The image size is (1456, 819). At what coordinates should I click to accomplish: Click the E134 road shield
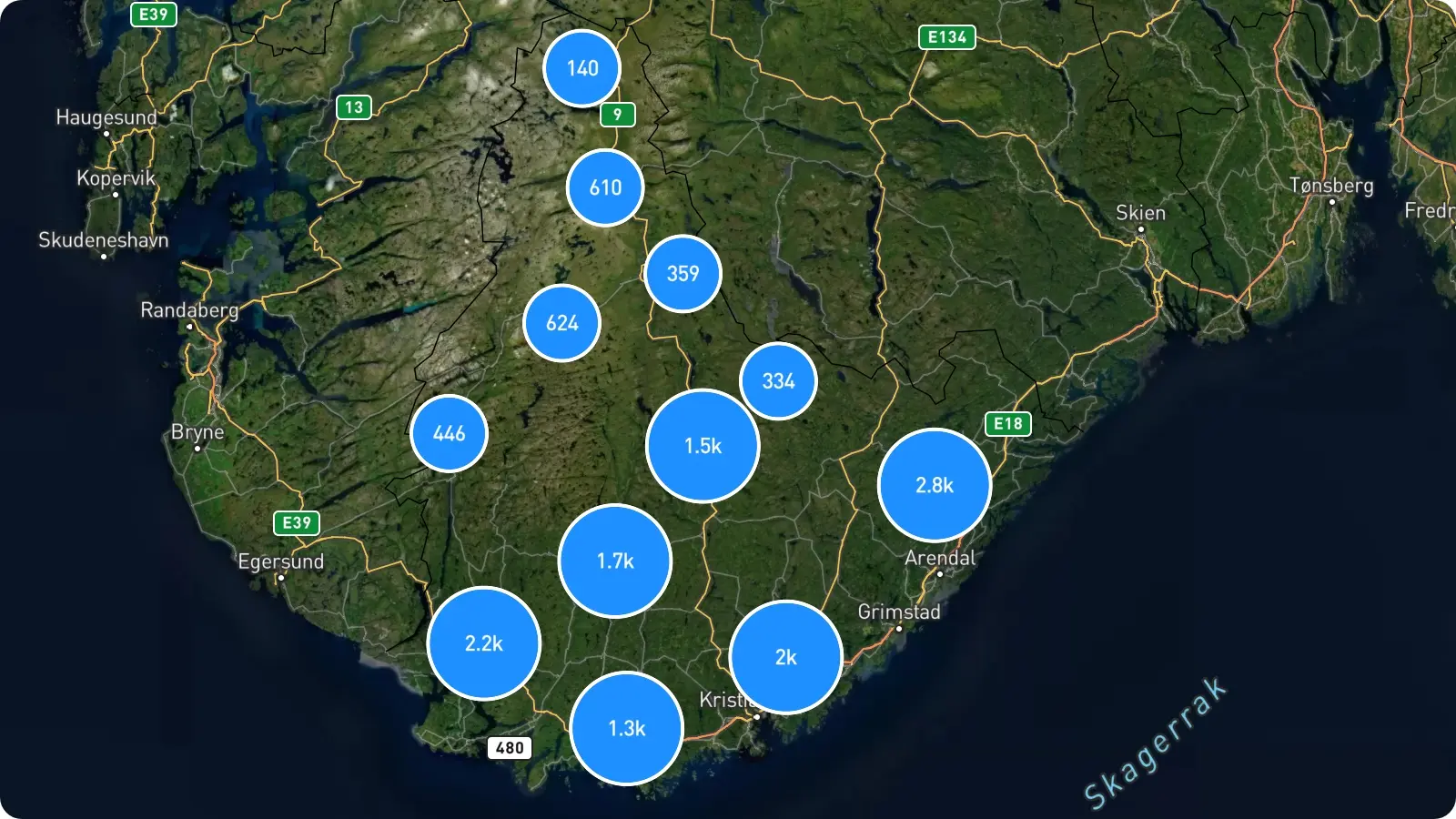pos(947,37)
